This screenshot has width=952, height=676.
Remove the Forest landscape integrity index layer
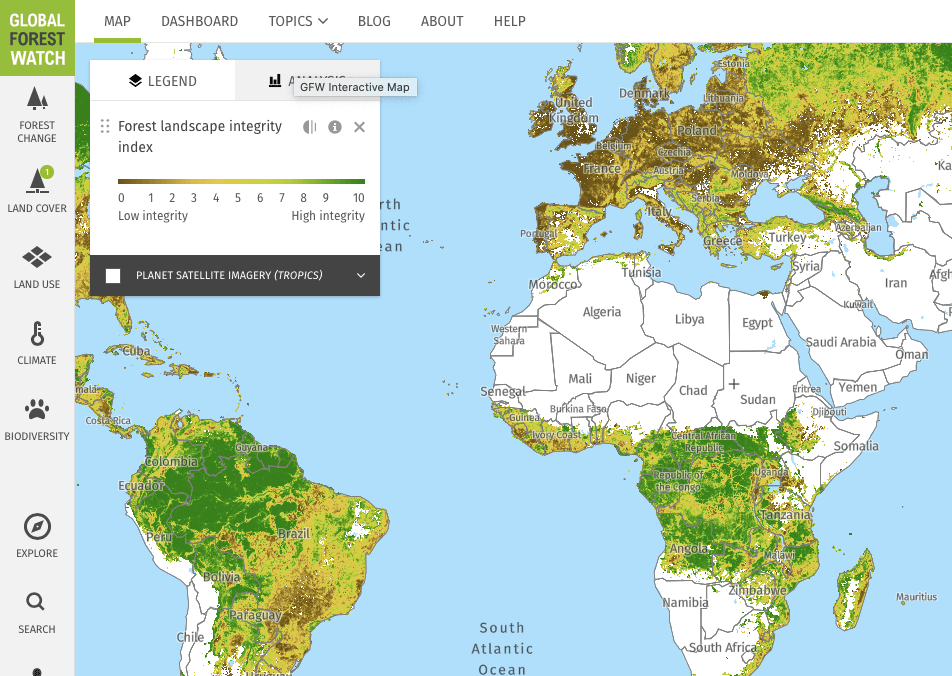pyautogui.click(x=360, y=127)
